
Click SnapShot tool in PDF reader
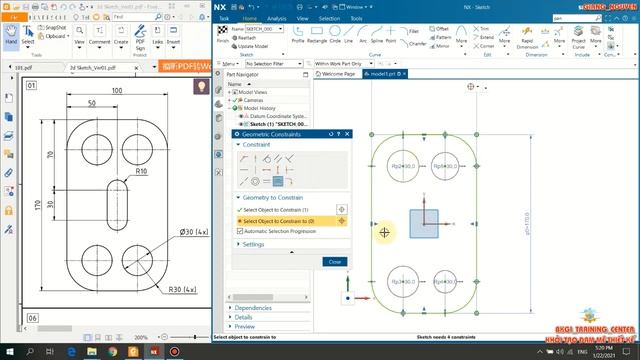[52, 27]
